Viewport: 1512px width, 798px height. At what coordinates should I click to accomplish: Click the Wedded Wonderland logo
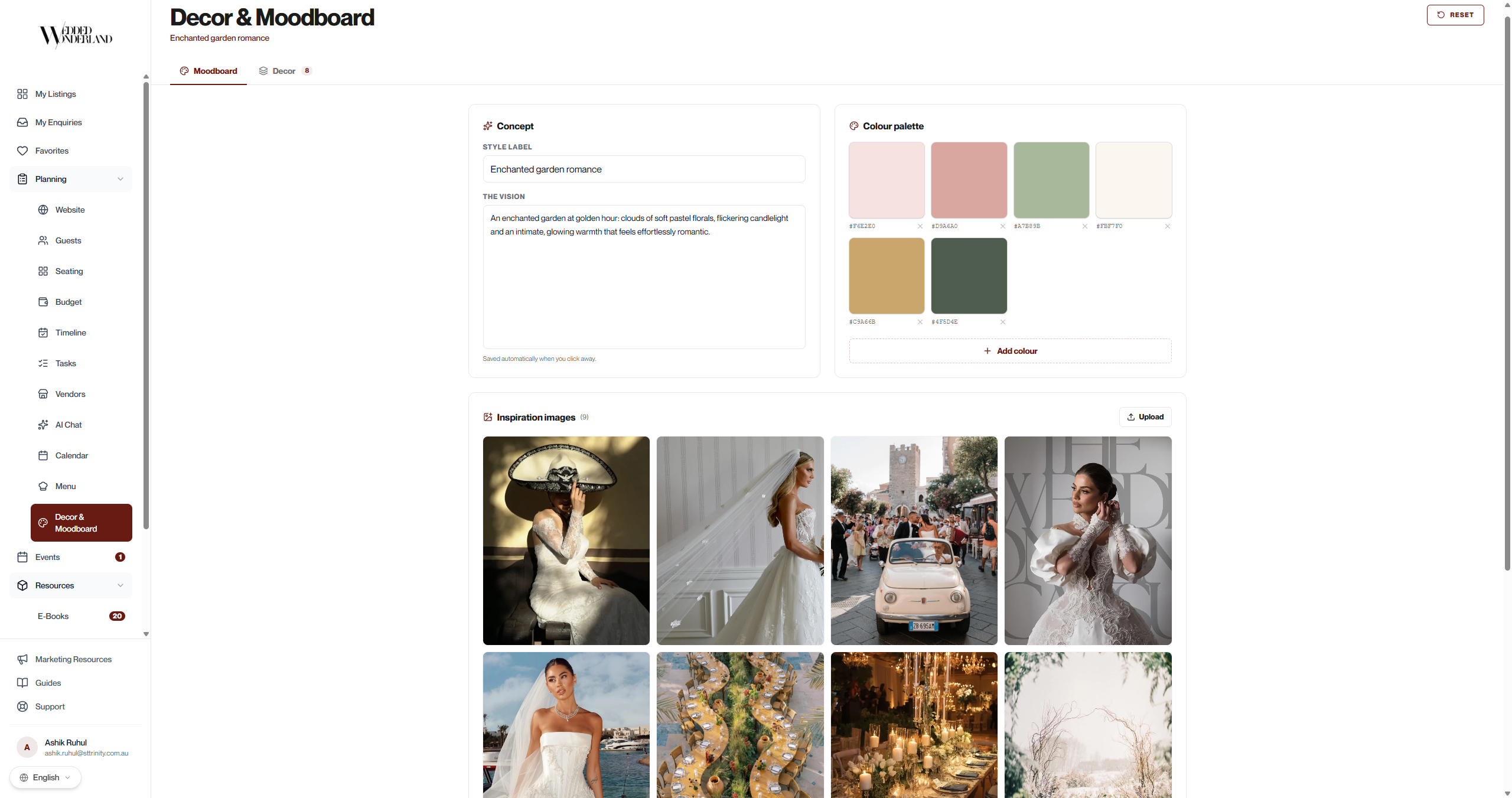click(76, 35)
